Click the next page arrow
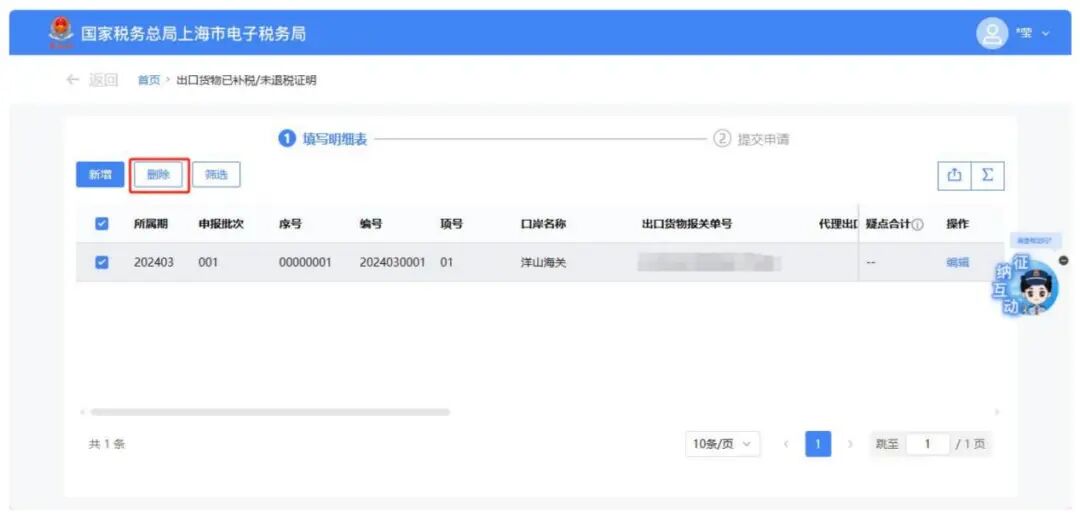This screenshot has width=1080, height=518. tap(851, 444)
